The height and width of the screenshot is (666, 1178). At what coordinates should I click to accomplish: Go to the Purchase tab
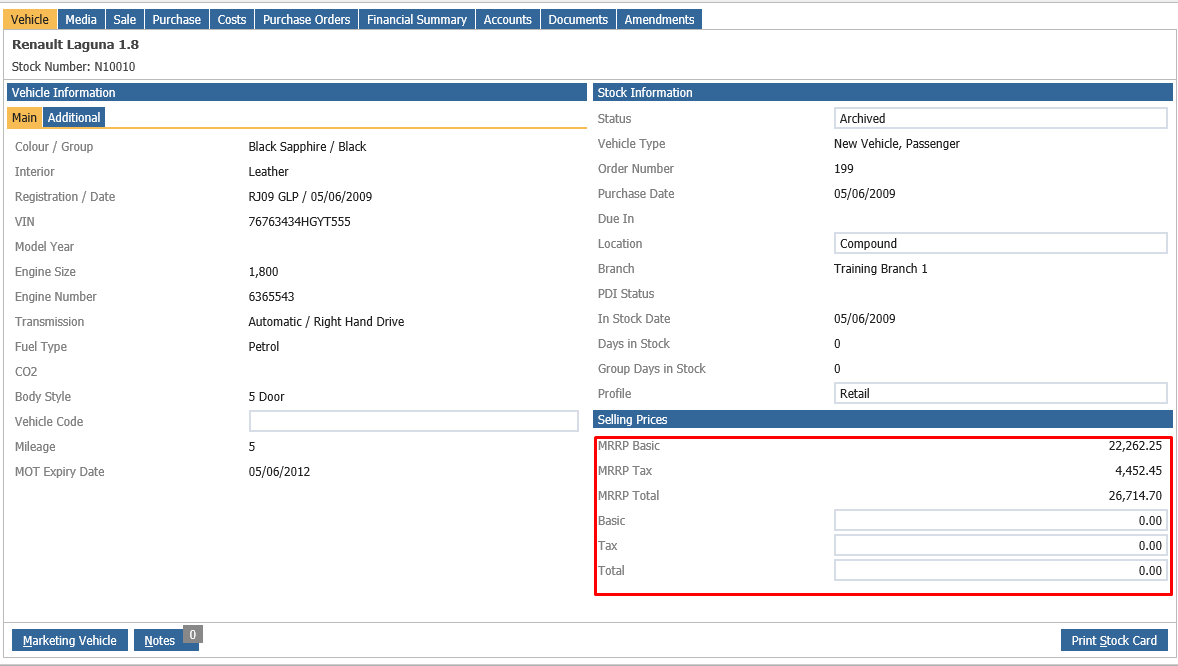pos(177,20)
